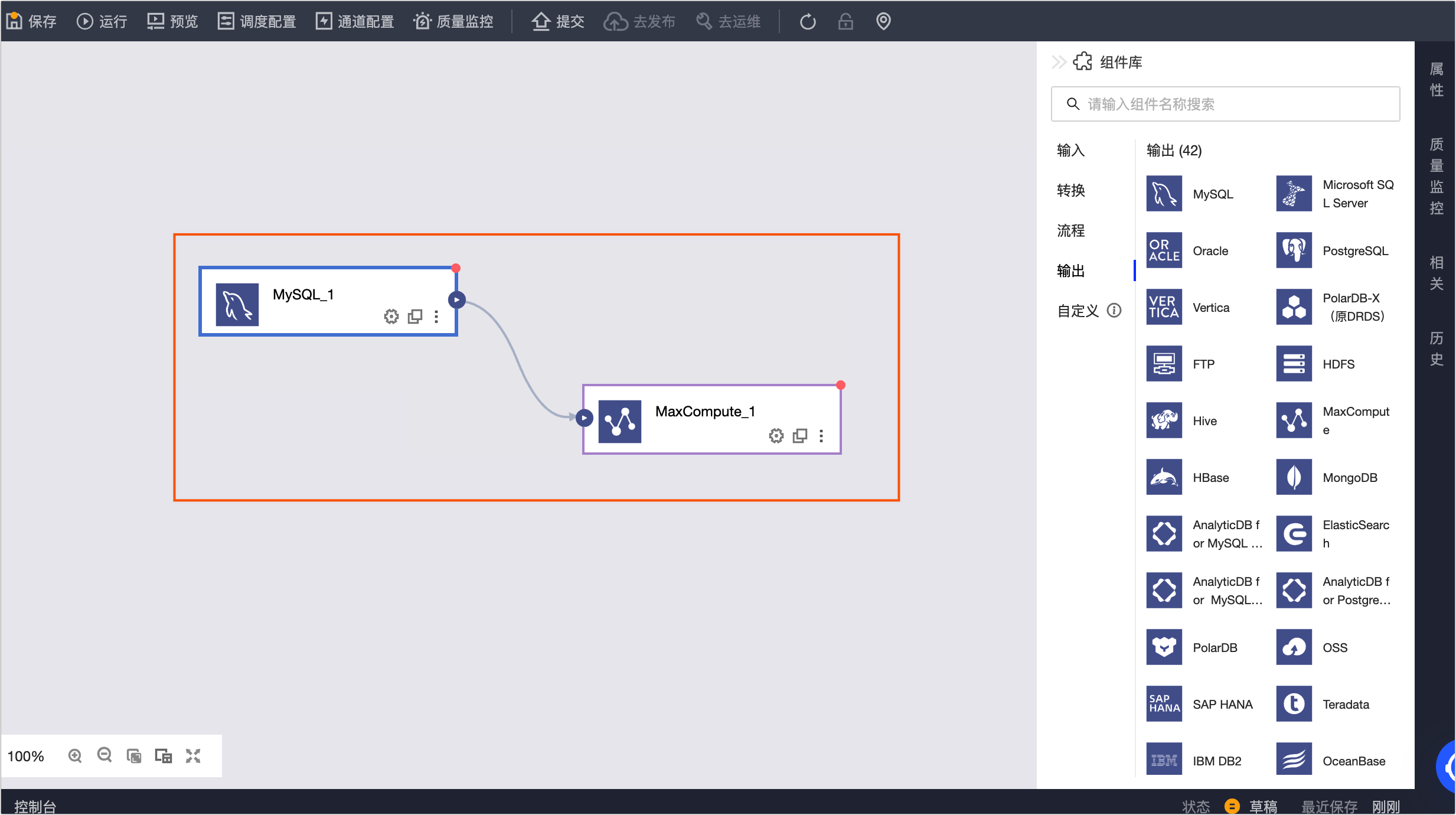This screenshot has width=1456, height=815.
Task: Open 预览 preview
Action: coord(172,21)
